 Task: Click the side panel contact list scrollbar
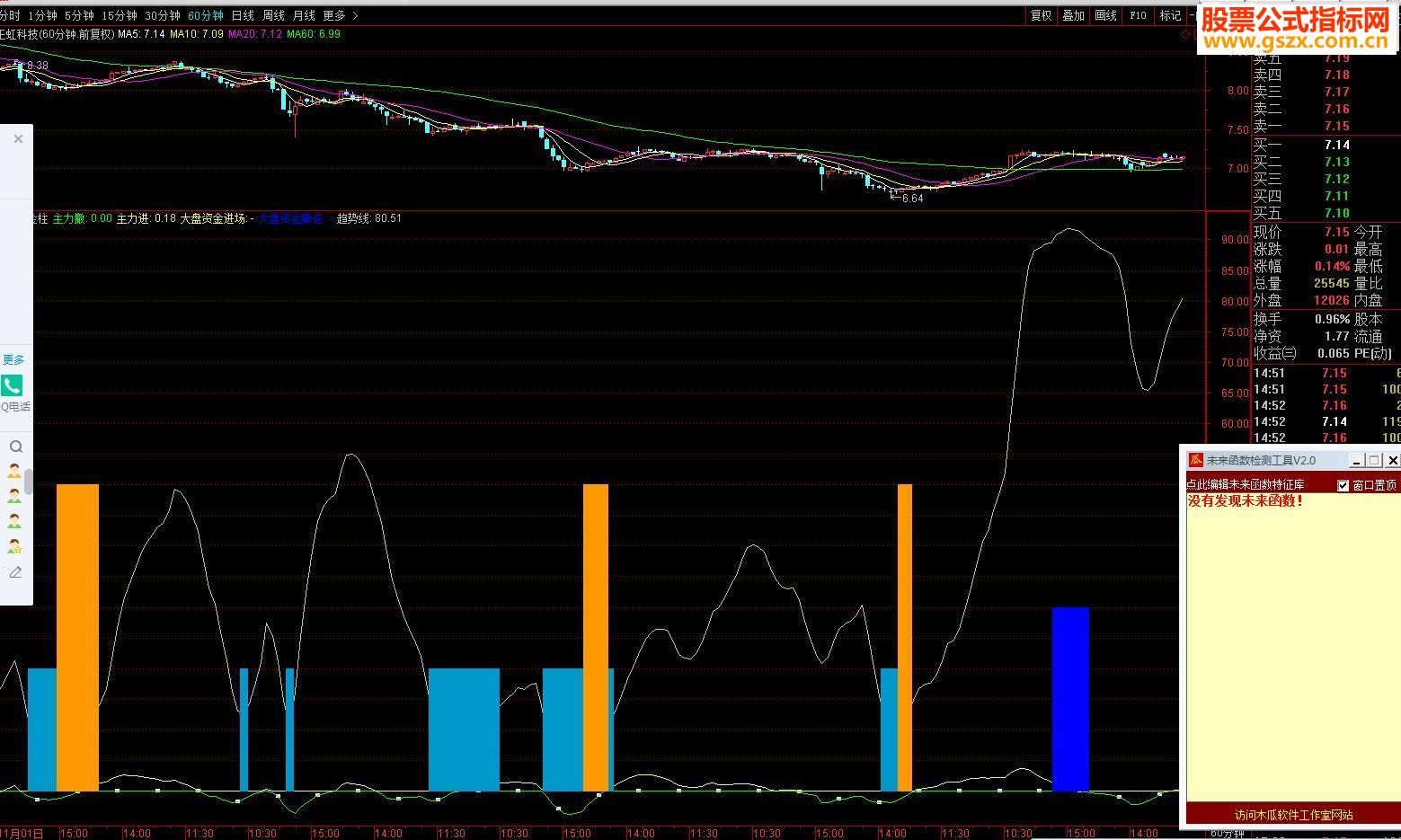tap(29, 482)
